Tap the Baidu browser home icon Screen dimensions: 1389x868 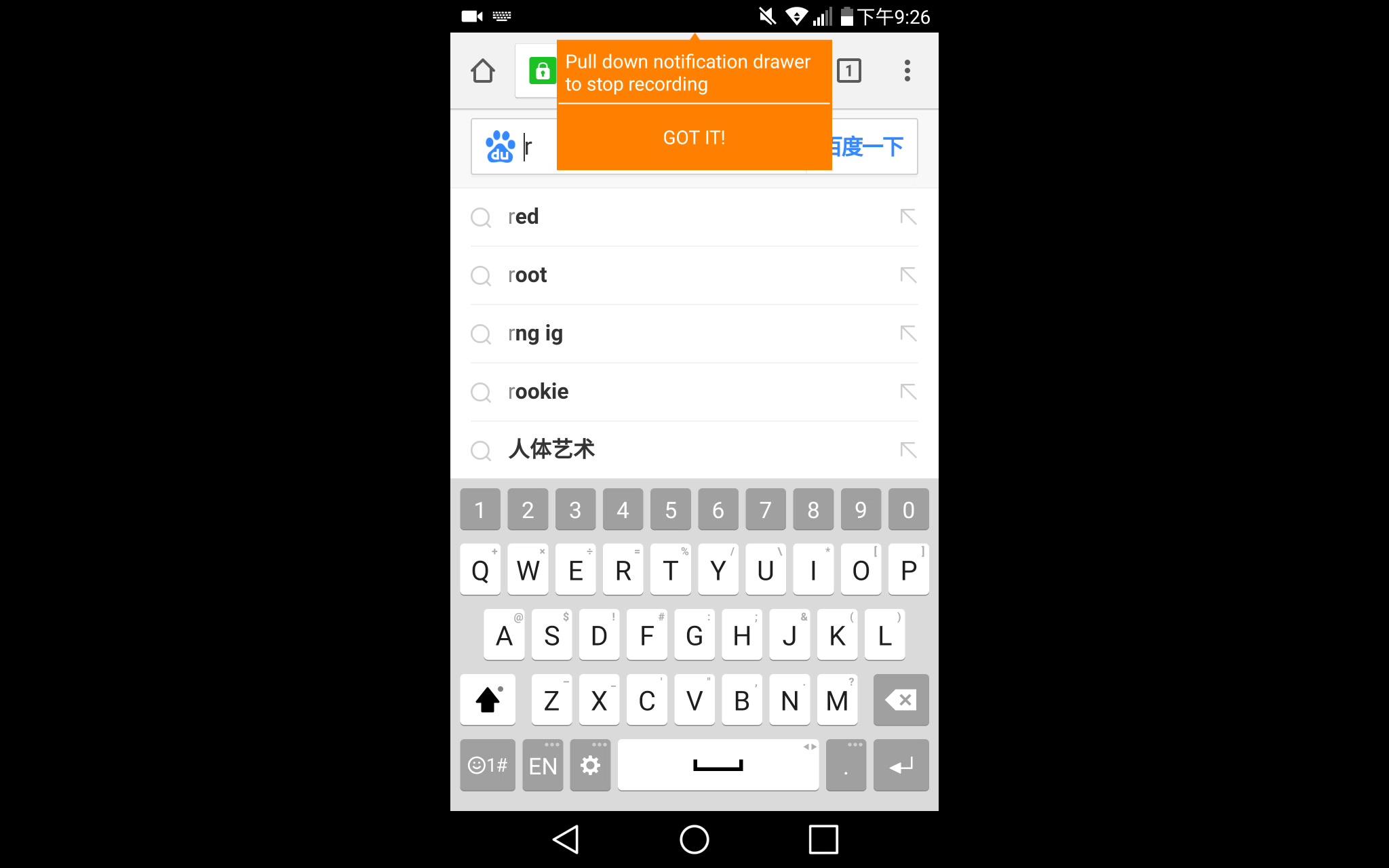point(482,71)
